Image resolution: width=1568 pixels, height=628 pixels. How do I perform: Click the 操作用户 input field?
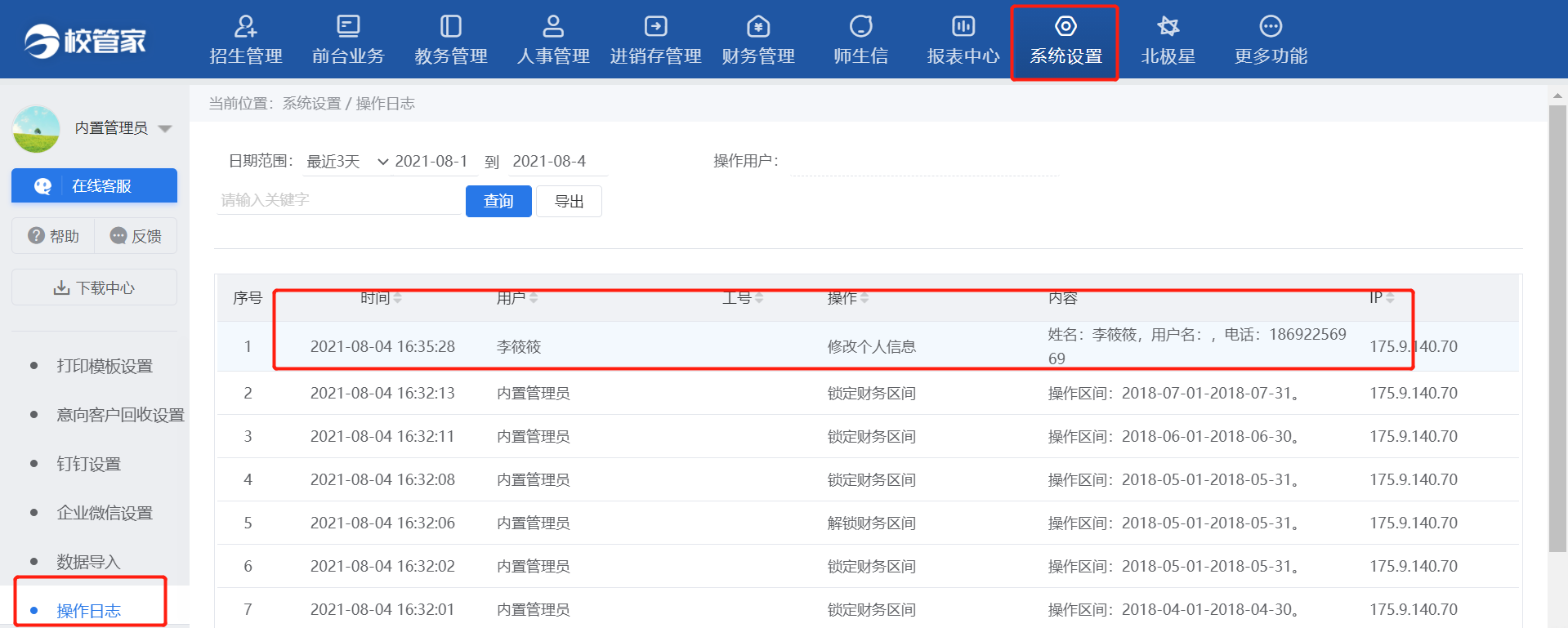(924, 162)
